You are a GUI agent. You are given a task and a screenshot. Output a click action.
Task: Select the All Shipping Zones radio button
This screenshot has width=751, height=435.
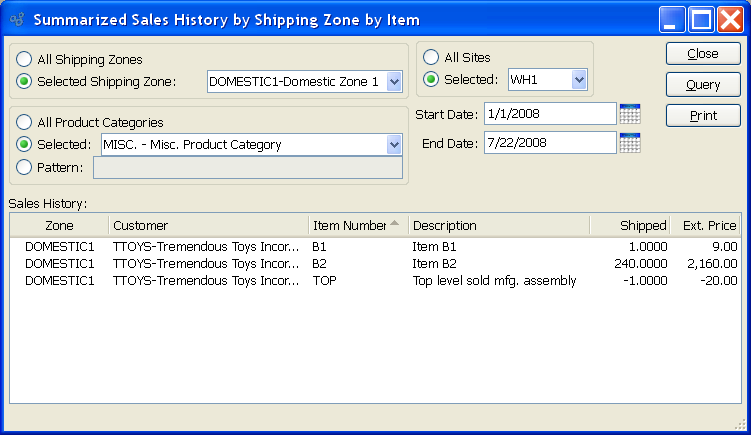(24, 60)
